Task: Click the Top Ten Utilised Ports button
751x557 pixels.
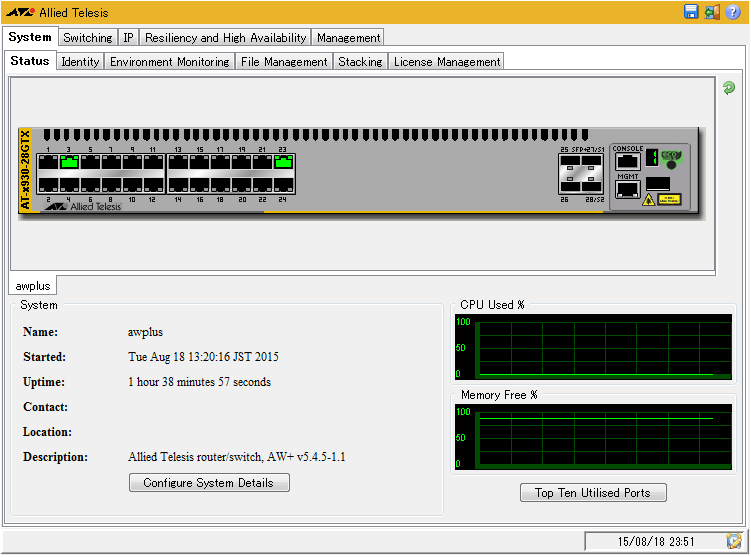Action: point(592,492)
